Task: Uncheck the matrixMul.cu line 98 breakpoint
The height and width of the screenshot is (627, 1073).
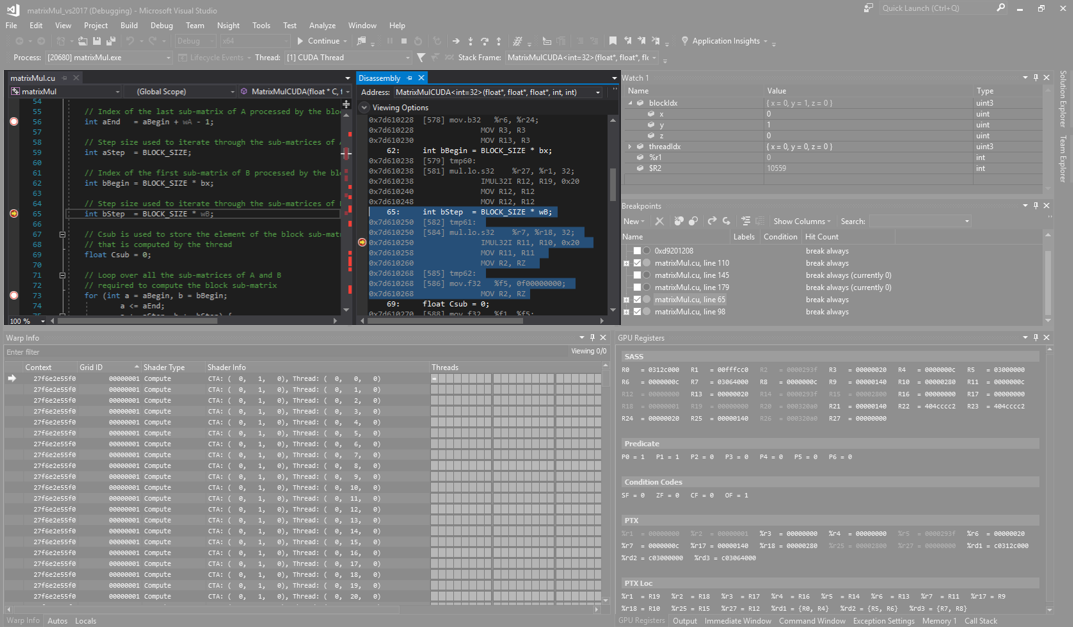Action: (637, 312)
